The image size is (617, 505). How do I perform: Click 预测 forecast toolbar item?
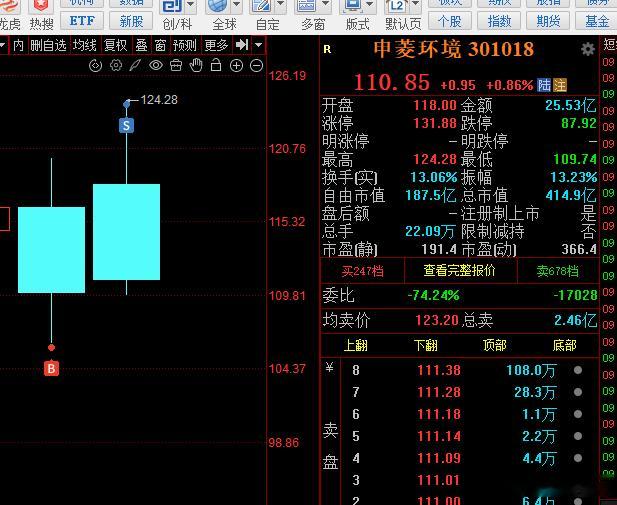pyautogui.click(x=185, y=45)
